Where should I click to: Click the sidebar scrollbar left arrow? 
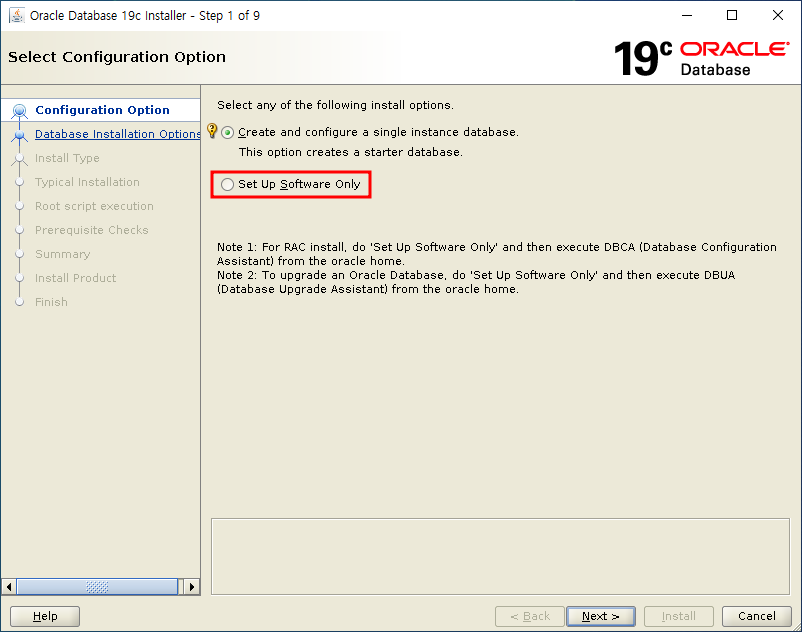(9, 586)
